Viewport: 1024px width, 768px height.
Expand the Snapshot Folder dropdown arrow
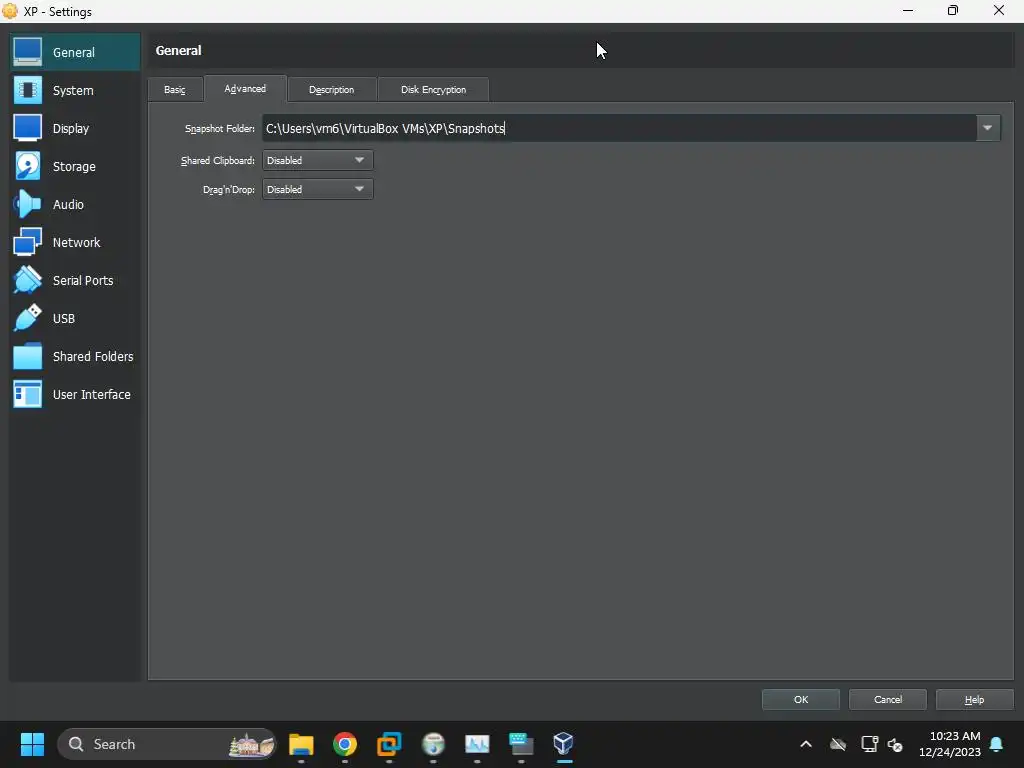tap(987, 128)
